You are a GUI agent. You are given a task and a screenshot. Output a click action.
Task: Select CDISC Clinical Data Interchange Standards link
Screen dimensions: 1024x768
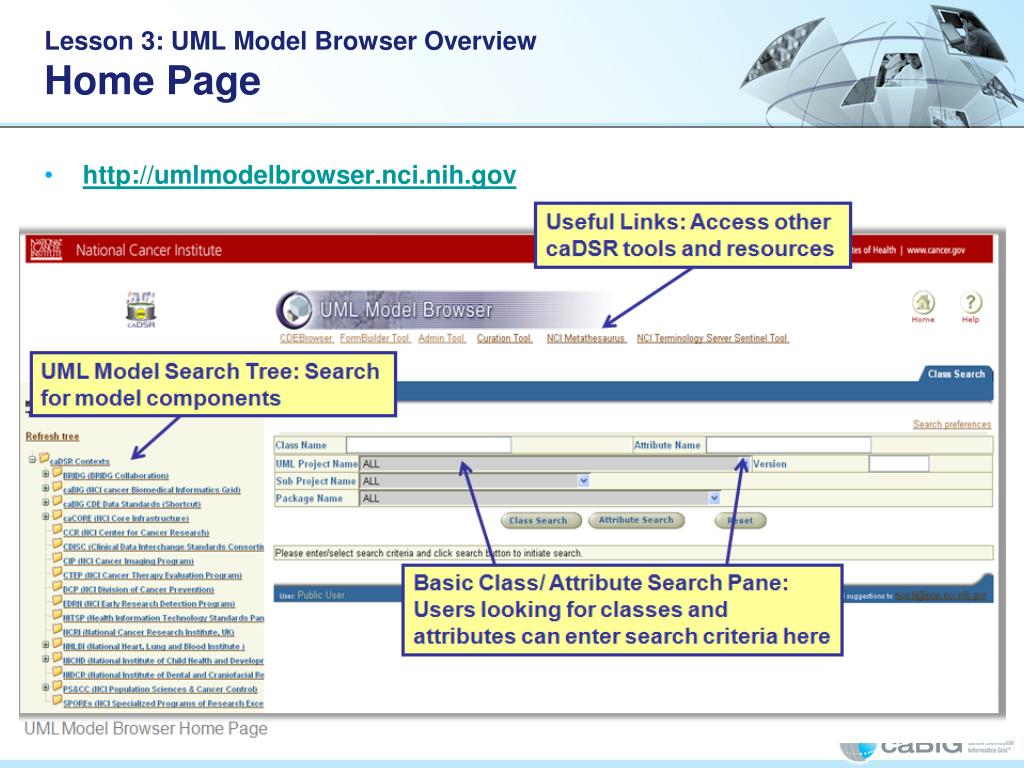[163, 547]
